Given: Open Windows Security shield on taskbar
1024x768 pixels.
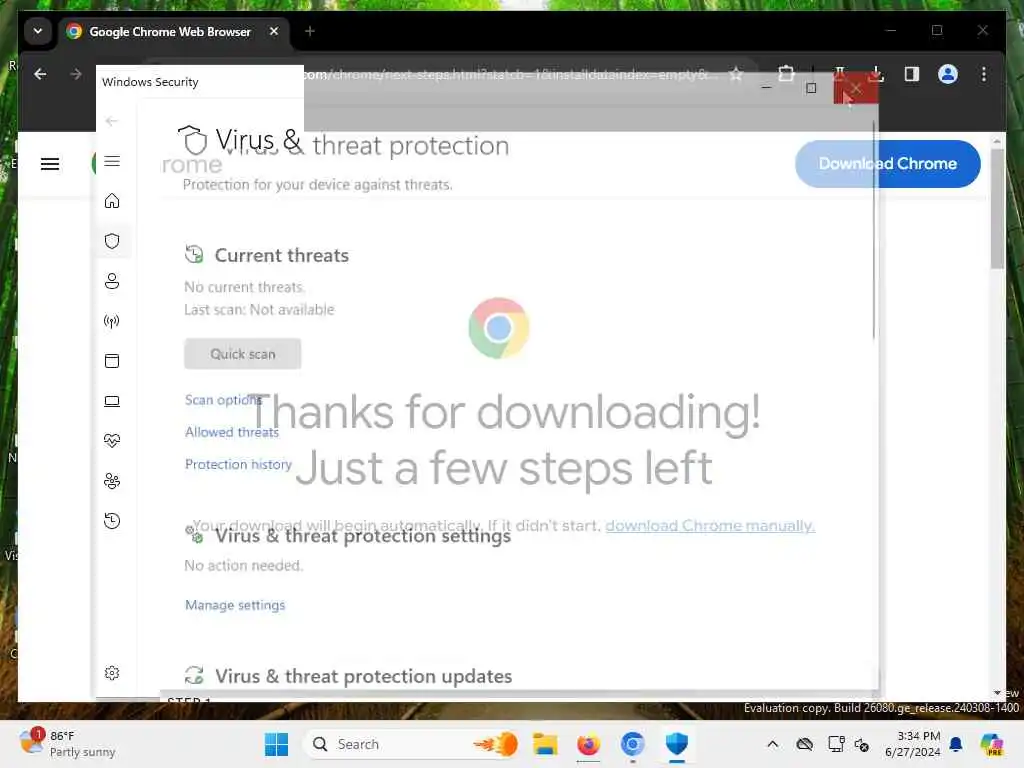Looking at the screenshot, I should (x=677, y=744).
